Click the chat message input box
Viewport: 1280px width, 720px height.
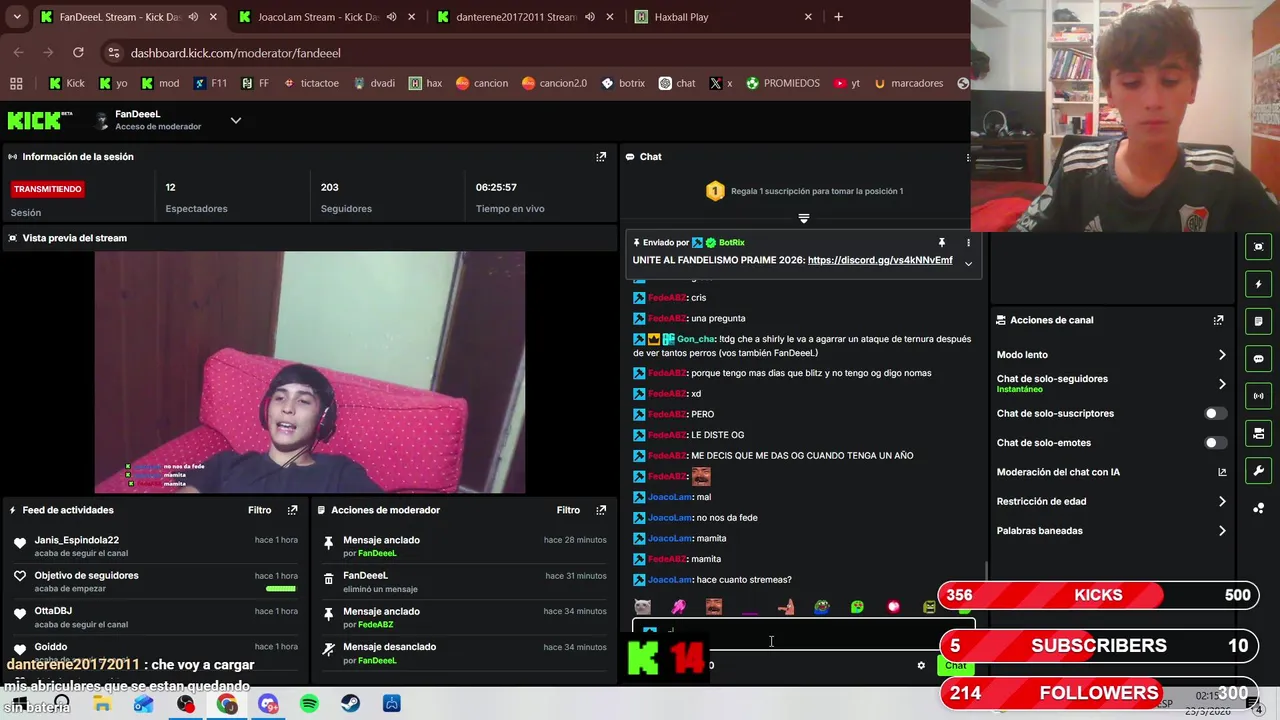click(x=803, y=632)
